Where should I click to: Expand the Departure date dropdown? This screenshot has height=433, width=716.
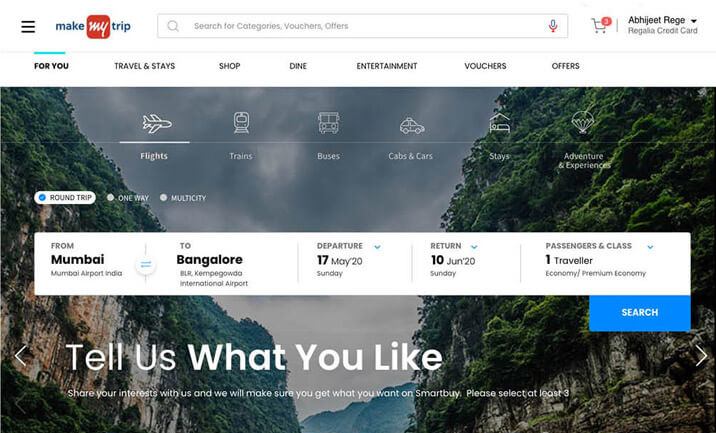point(377,247)
